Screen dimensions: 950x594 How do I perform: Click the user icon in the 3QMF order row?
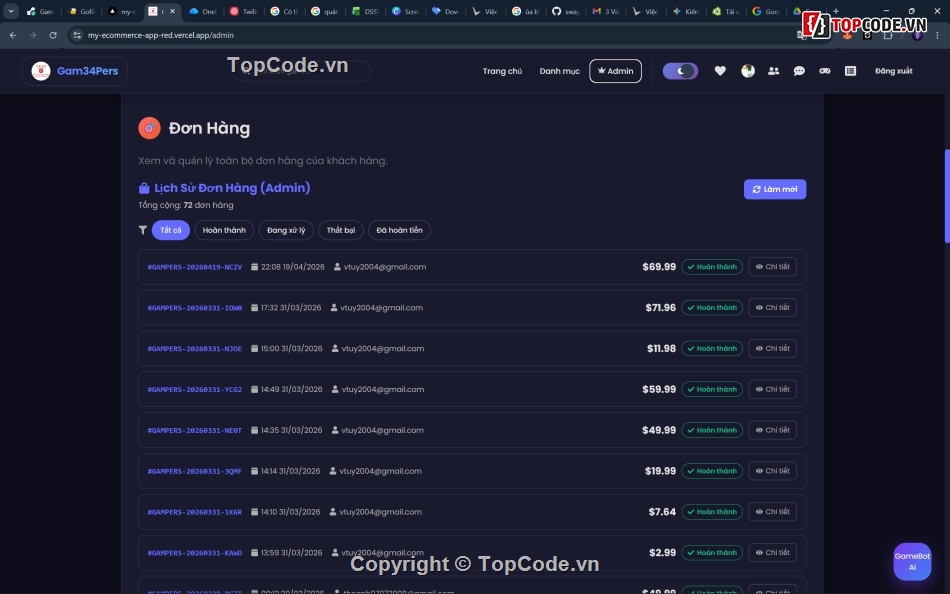tap(333, 471)
